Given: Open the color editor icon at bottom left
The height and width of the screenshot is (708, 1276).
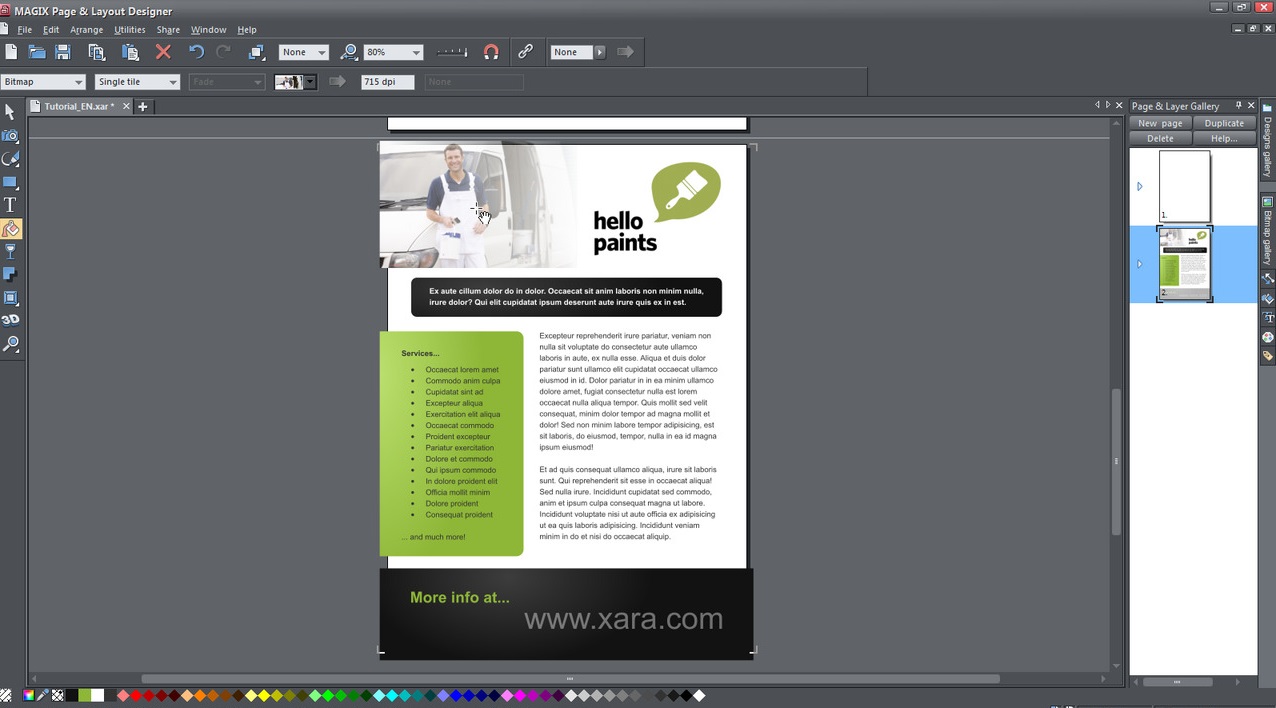Looking at the screenshot, I should [29, 696].
